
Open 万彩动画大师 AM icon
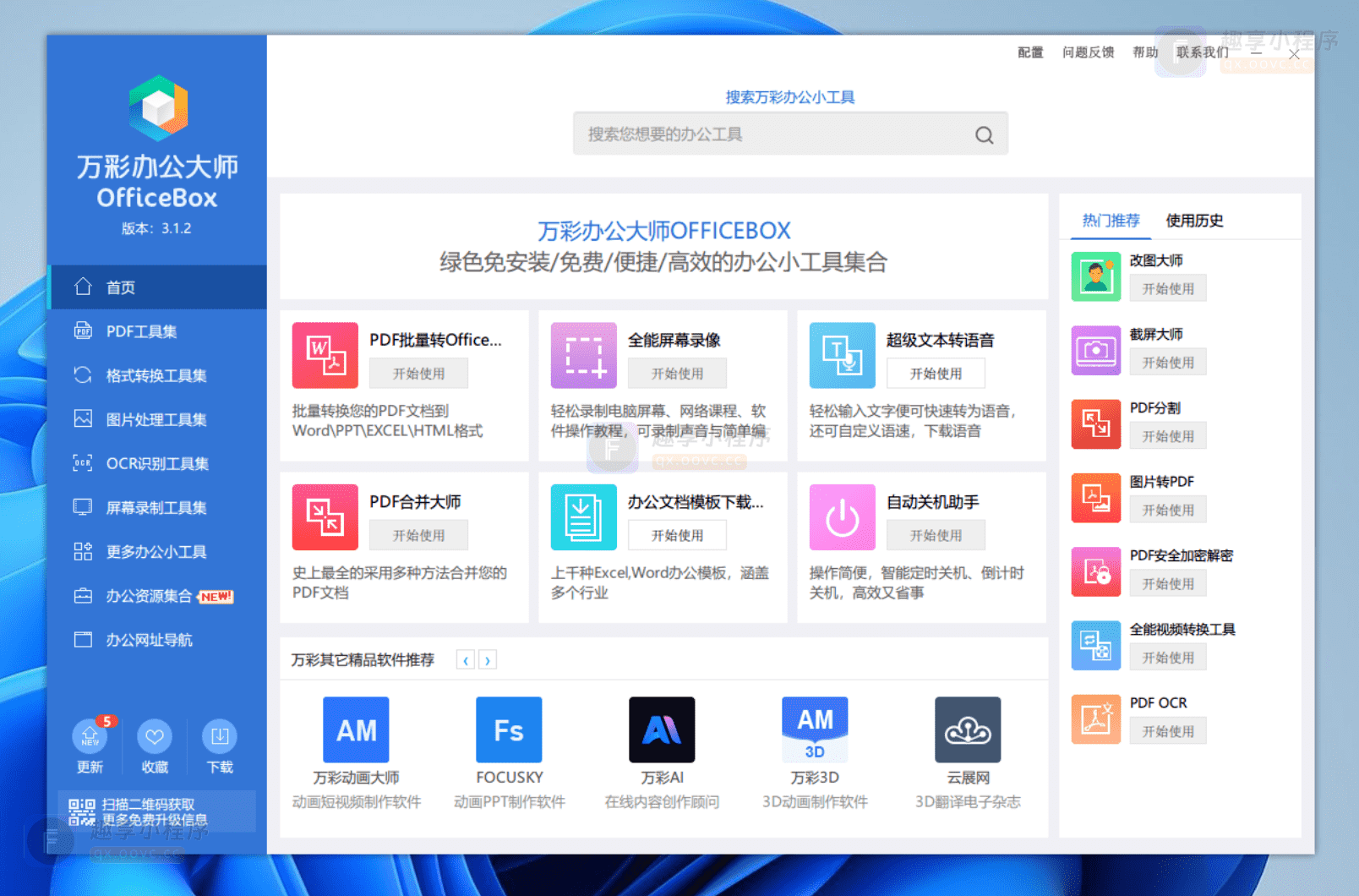(357, 729)
